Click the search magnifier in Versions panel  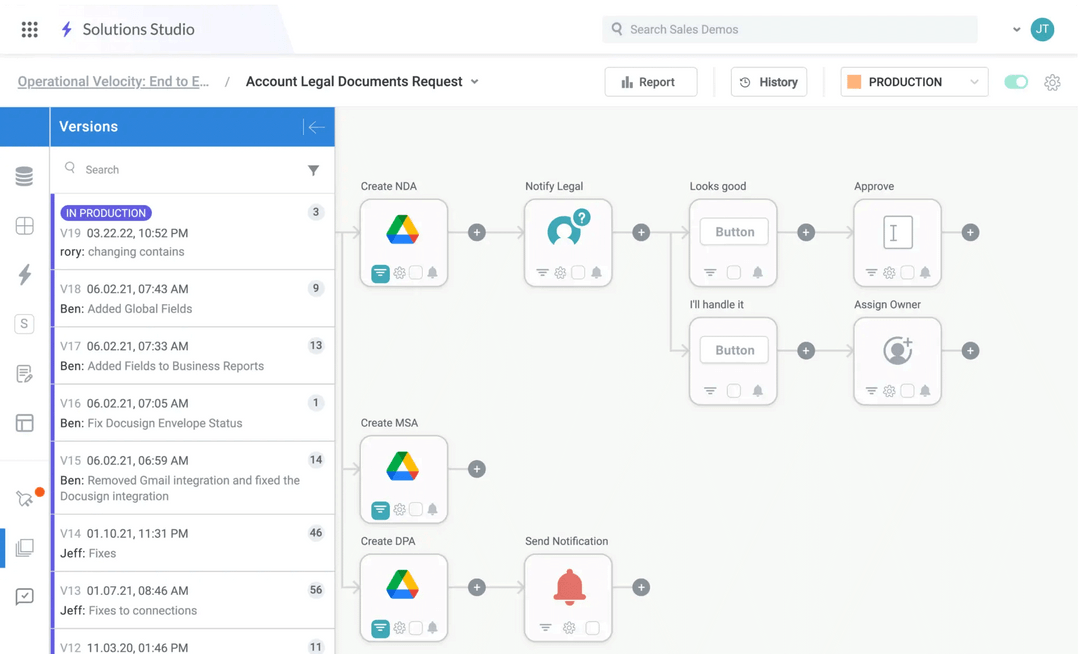[69, 170]
